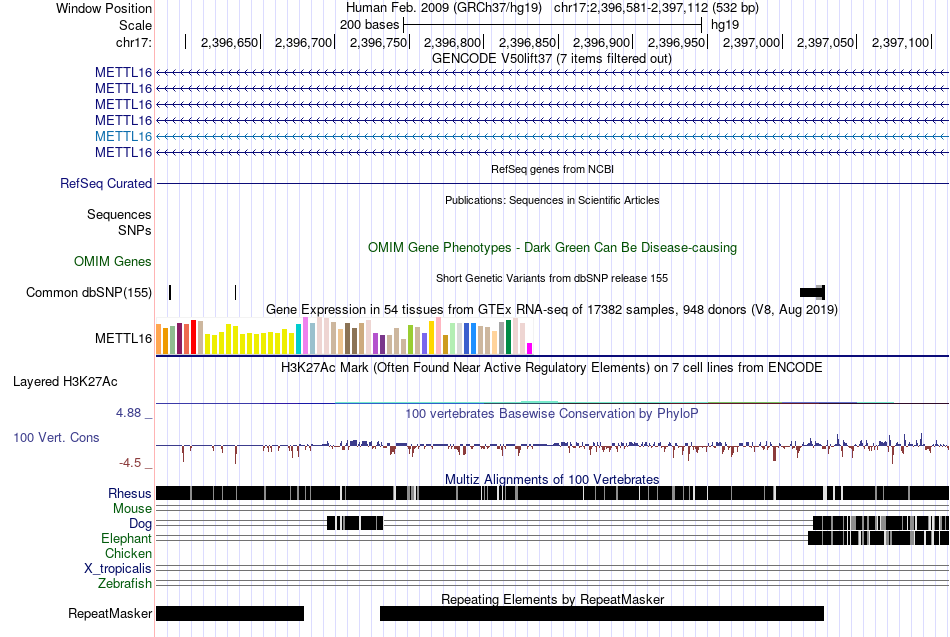Select the Layered H3K27Ac track label
Image resolution: width=950 pixels, height=637 pixels.
(65, 382)
